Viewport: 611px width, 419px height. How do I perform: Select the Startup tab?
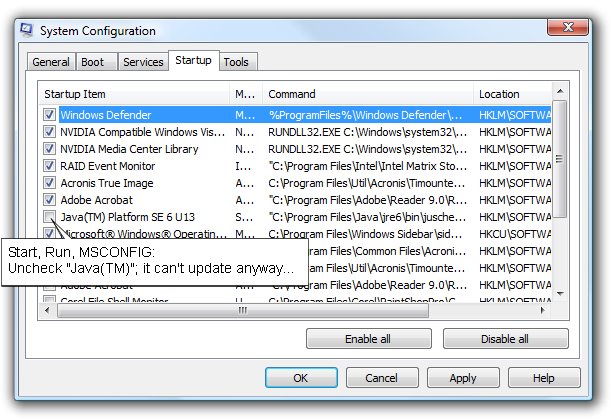click(193, 60)
